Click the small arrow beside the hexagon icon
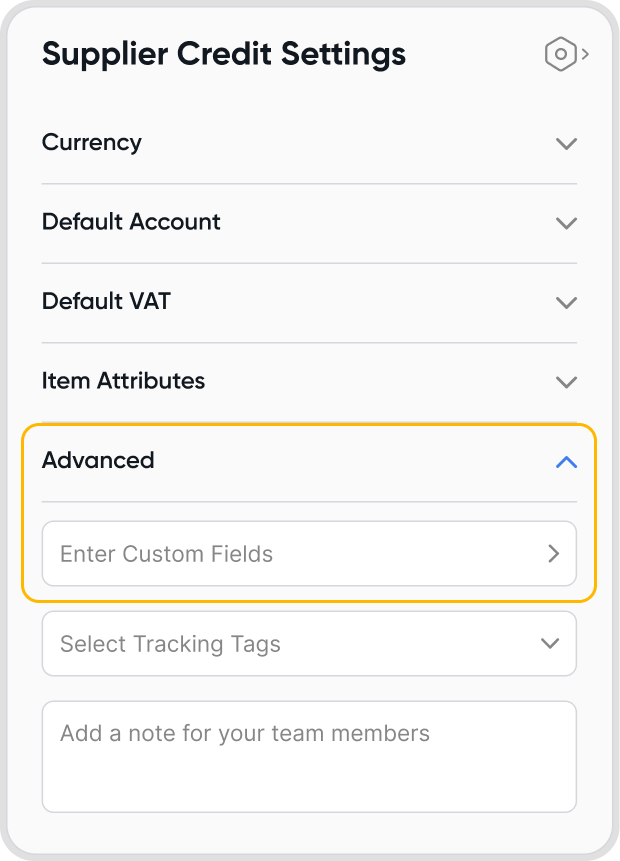The height and width of the screenshot is (861, 620). [585, 54]
